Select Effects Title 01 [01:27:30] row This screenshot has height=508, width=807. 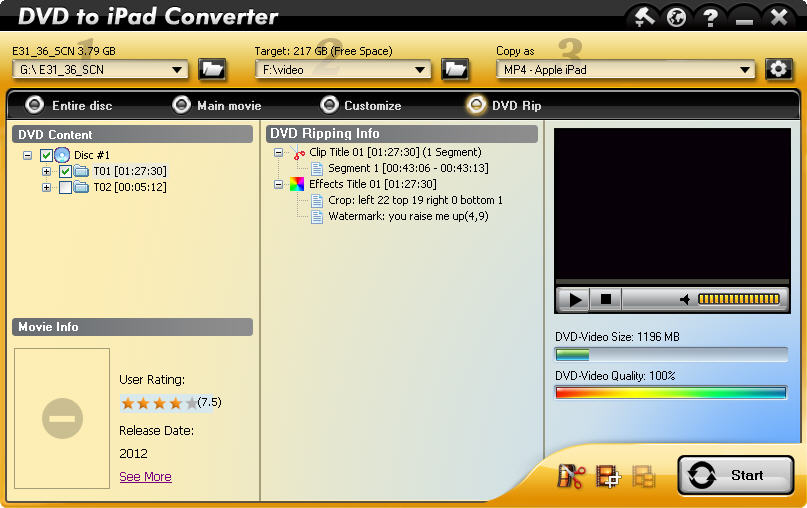373,184
